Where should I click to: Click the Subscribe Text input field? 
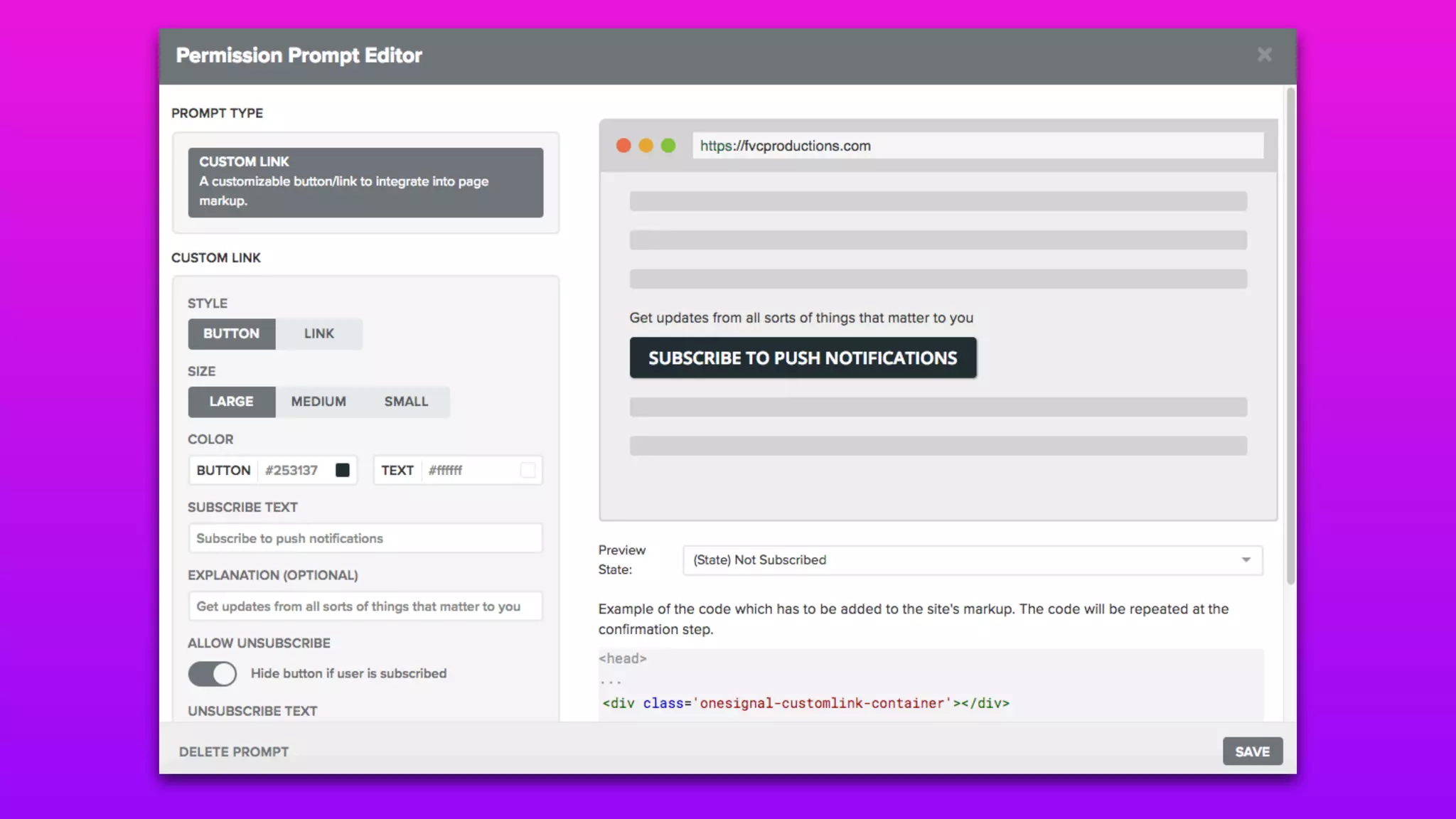[x=365, y=538]
